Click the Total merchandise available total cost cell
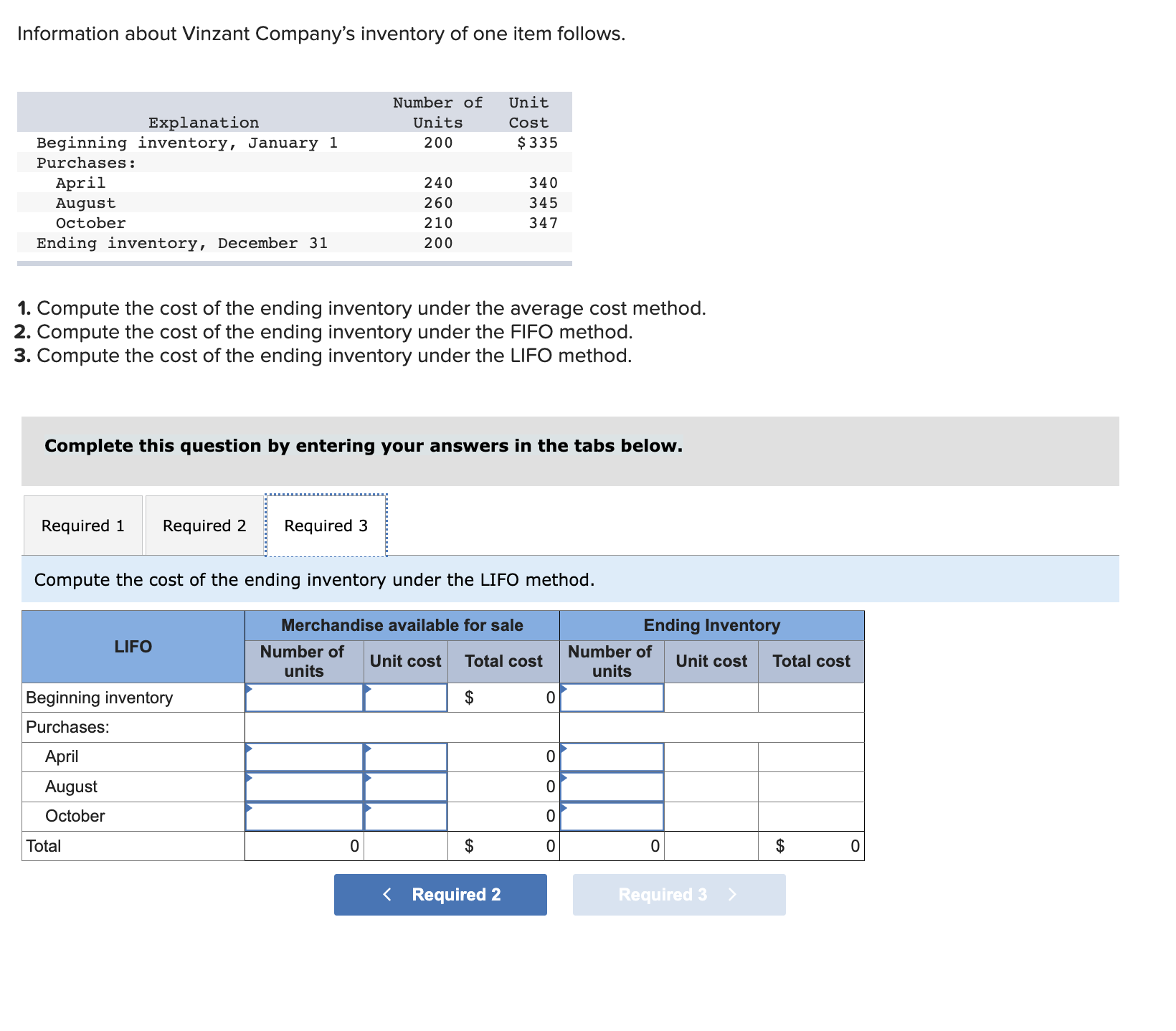 tap(503, 846)
